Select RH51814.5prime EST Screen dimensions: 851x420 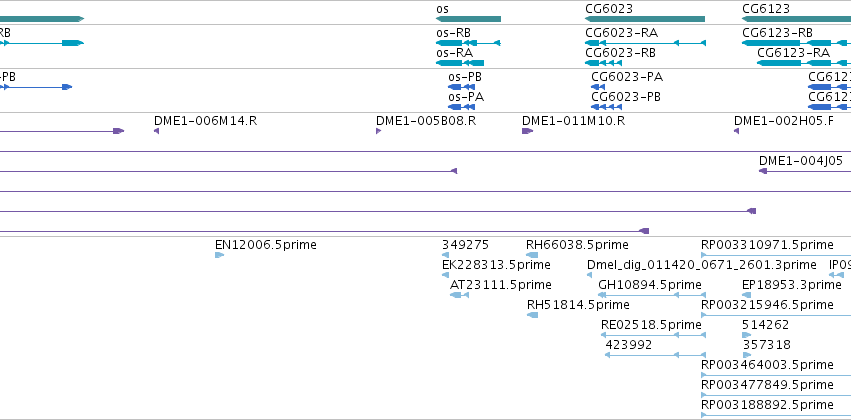532,315
